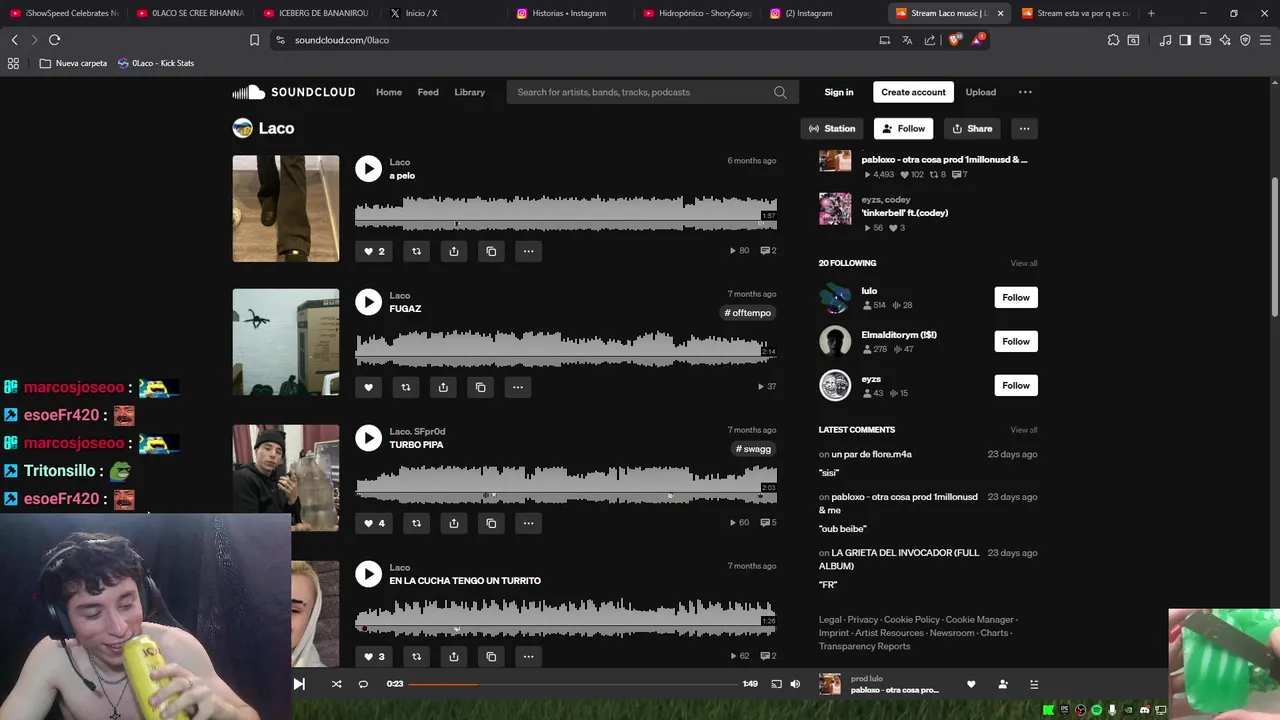Share the track 'FUGAZ'
This screenshot has height=720, width=1280.
[443, 387]
